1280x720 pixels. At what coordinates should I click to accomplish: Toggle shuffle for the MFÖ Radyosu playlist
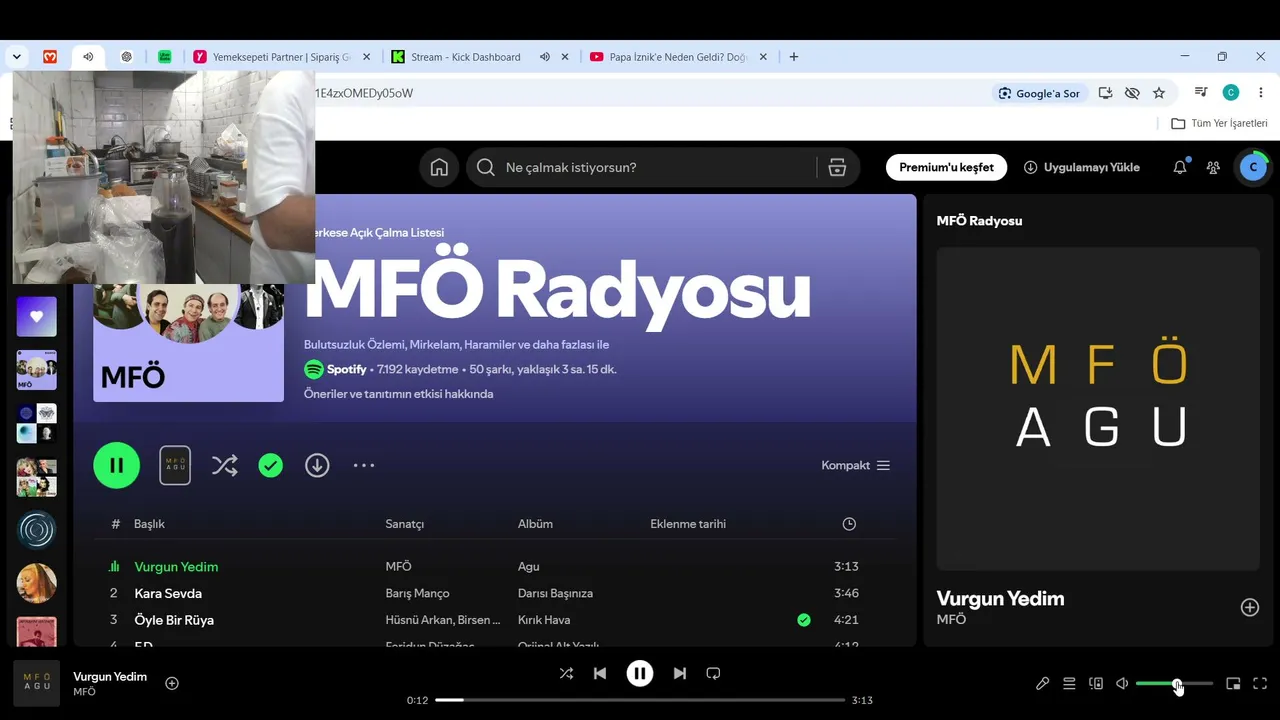tap(225, 465)
